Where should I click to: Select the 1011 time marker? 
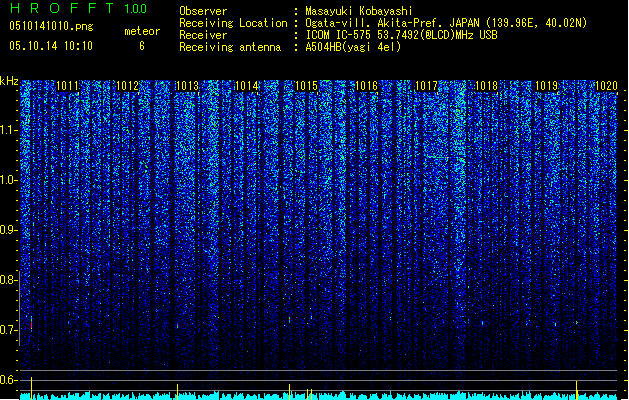pos(67,86)
